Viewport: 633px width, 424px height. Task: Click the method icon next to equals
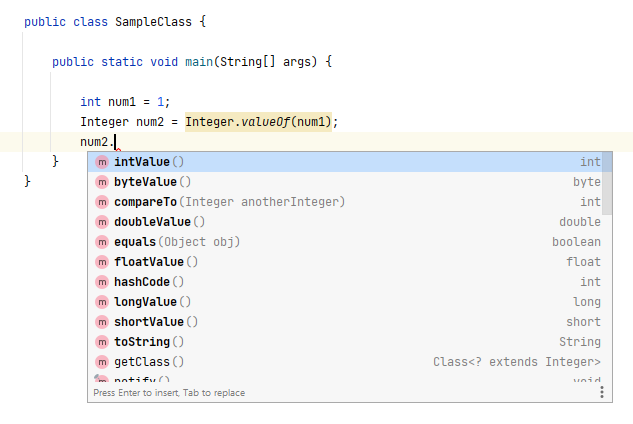(x=102, y=242)
